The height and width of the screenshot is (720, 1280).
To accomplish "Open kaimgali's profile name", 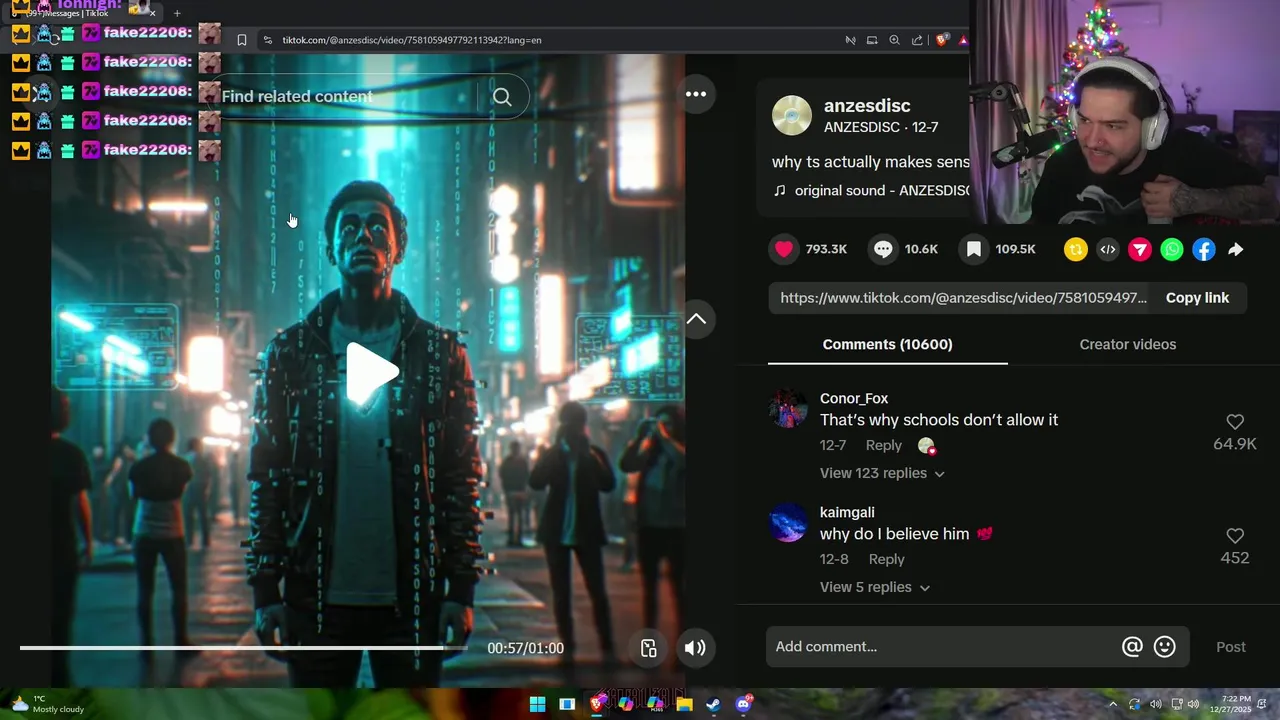I will pos(847,512).
